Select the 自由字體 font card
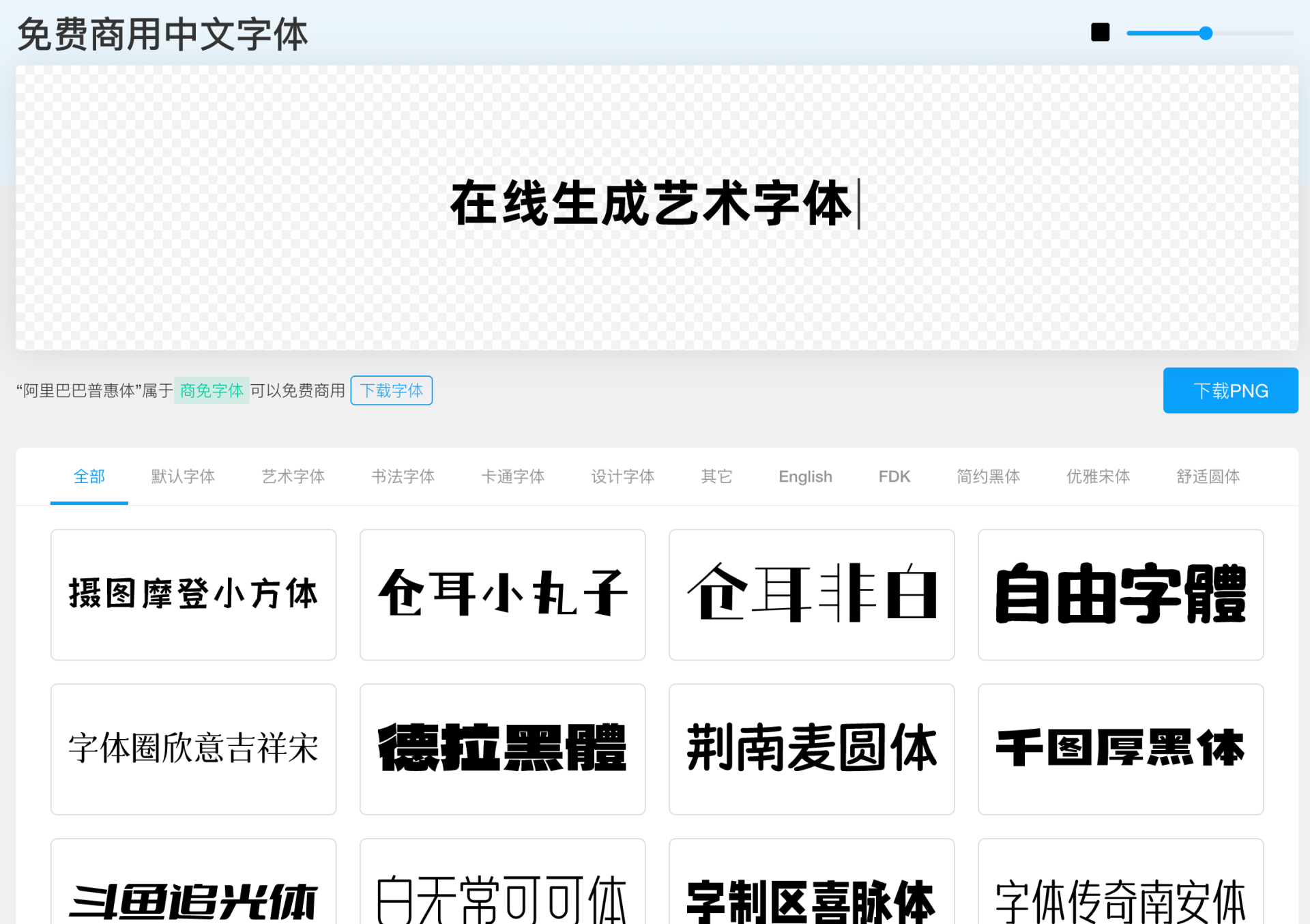This screenshot has height=924, width=1310. click(1120, 594)
